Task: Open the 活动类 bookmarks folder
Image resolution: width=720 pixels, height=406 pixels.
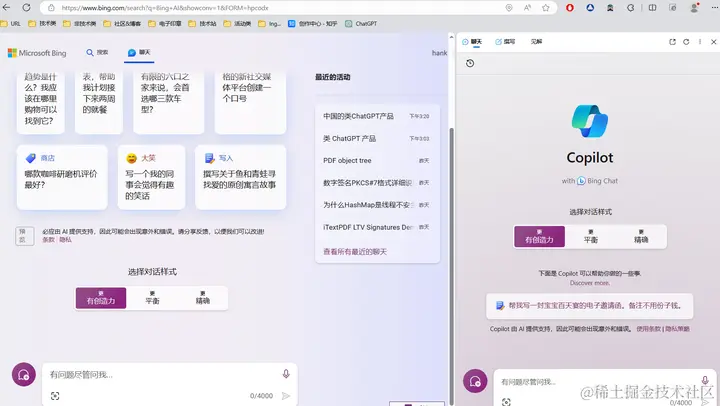Action: 237,23
